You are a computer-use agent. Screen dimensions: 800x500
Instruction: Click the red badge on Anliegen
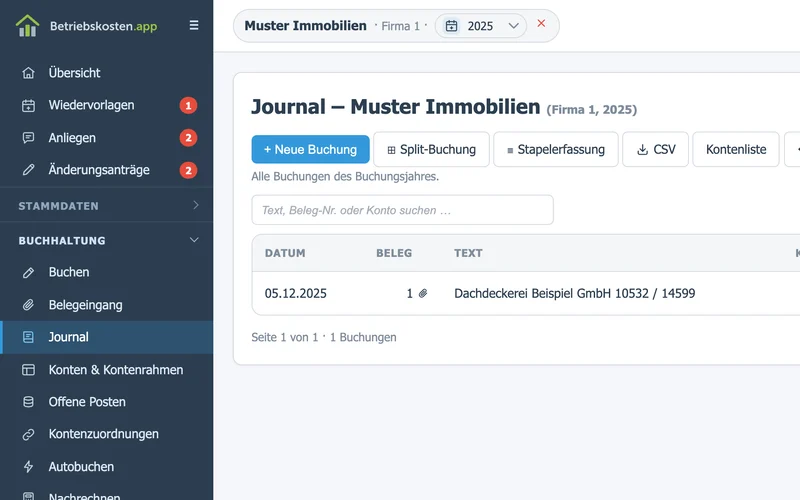pyautogui.click(x=188, y=138)
